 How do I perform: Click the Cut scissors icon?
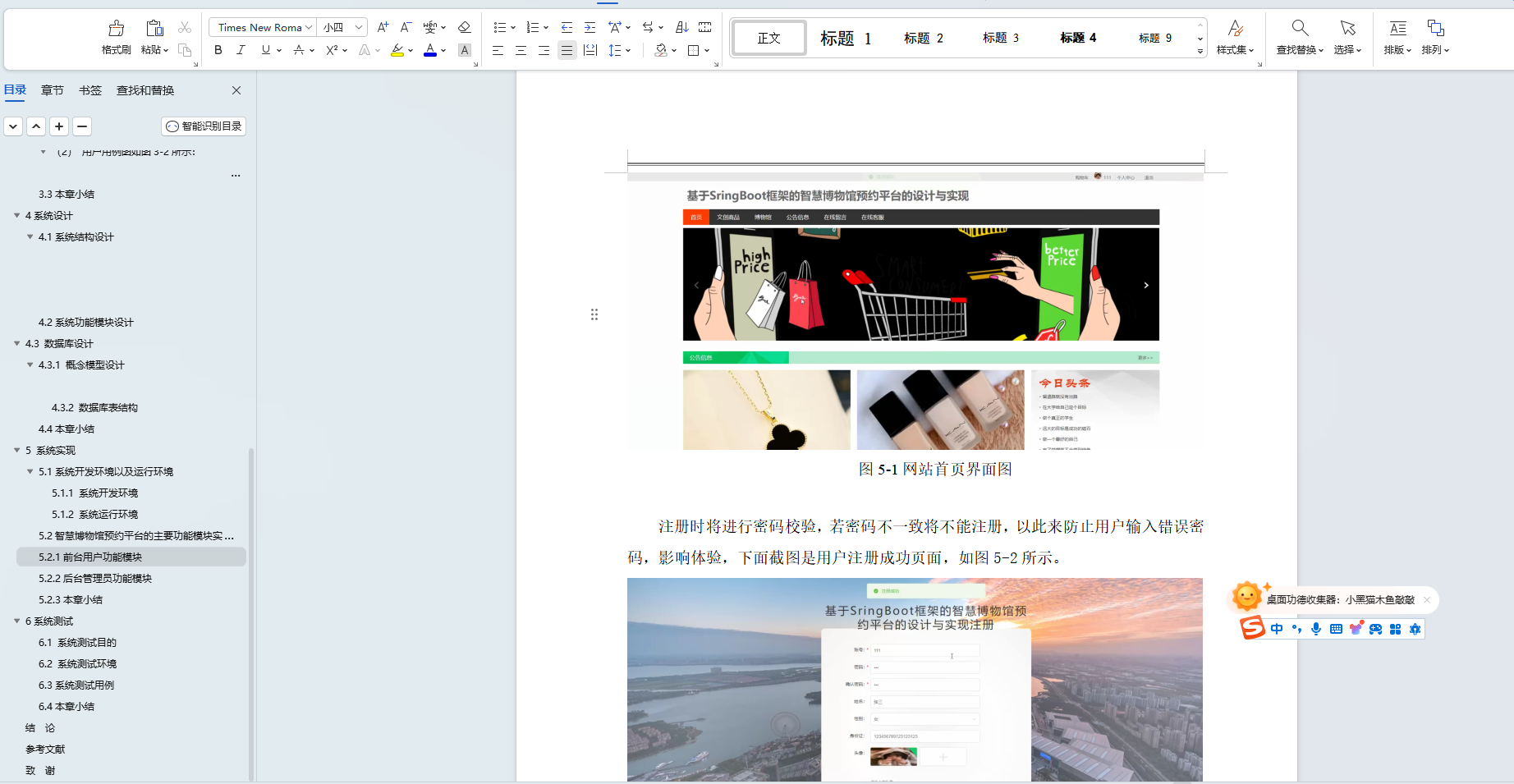pos(185,27)
